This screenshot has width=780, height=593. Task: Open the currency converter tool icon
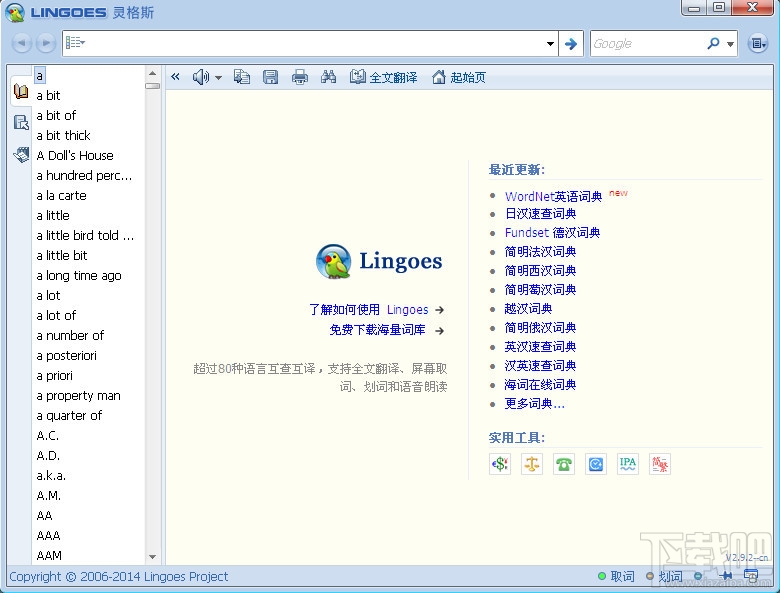point(499,464)
